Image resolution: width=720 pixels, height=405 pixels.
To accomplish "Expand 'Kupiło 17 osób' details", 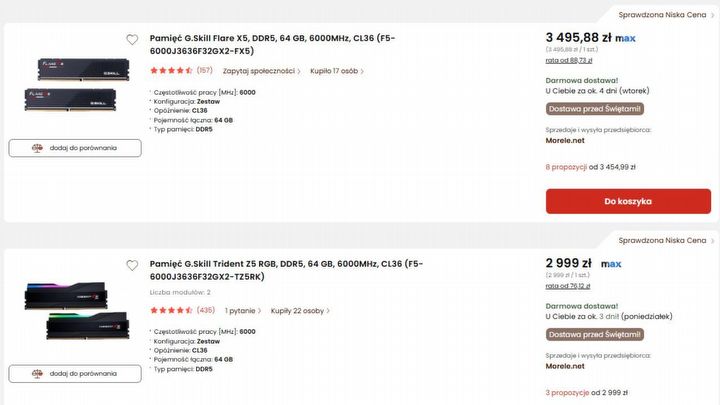I will (337, 71).
